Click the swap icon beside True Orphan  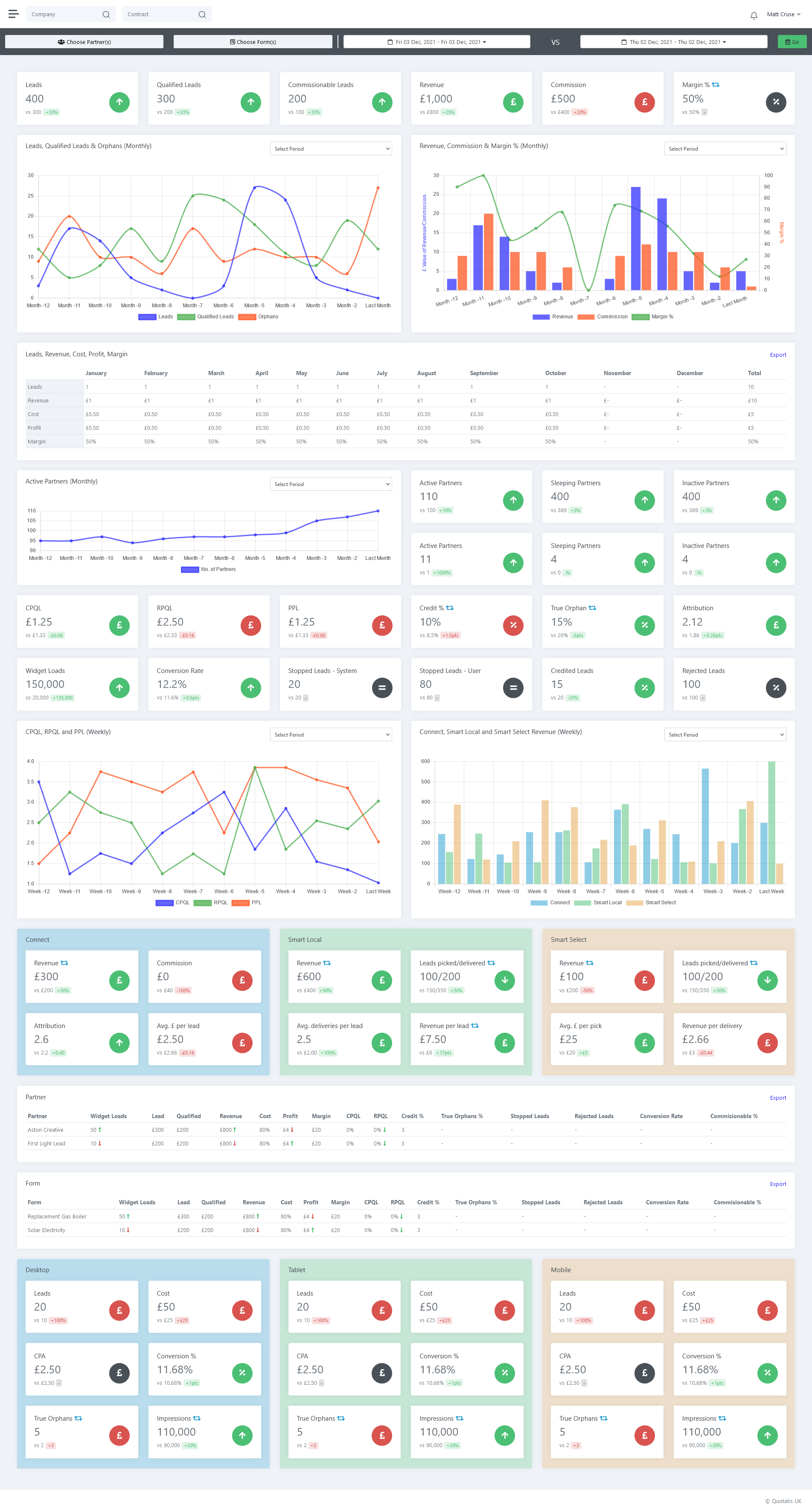pyautogui.click(x=593, y=608)
